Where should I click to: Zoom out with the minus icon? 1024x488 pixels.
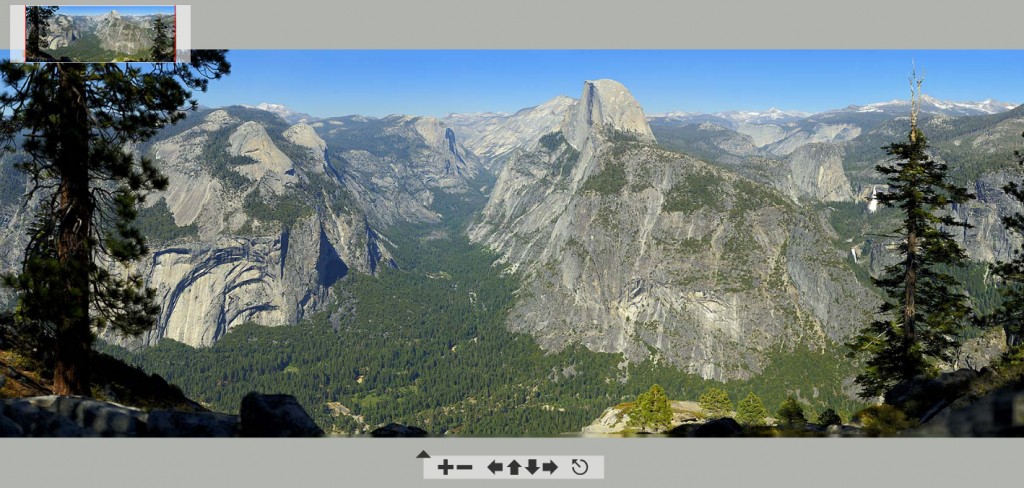(x=464, y=467)
